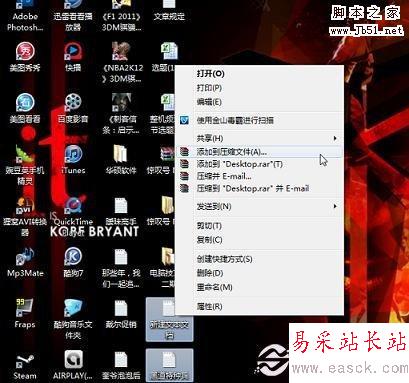Select the highlighted 新建文本文档 file icon
Screen dimensions: 409x383
pos(169,319)
